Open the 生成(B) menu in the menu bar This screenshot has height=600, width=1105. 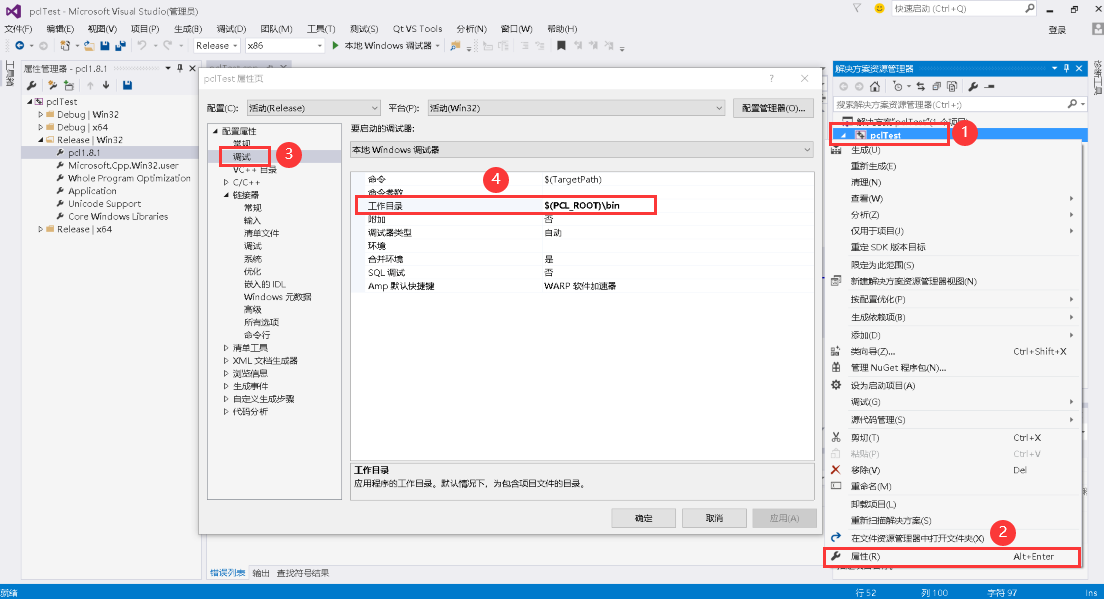click(187, 29)
